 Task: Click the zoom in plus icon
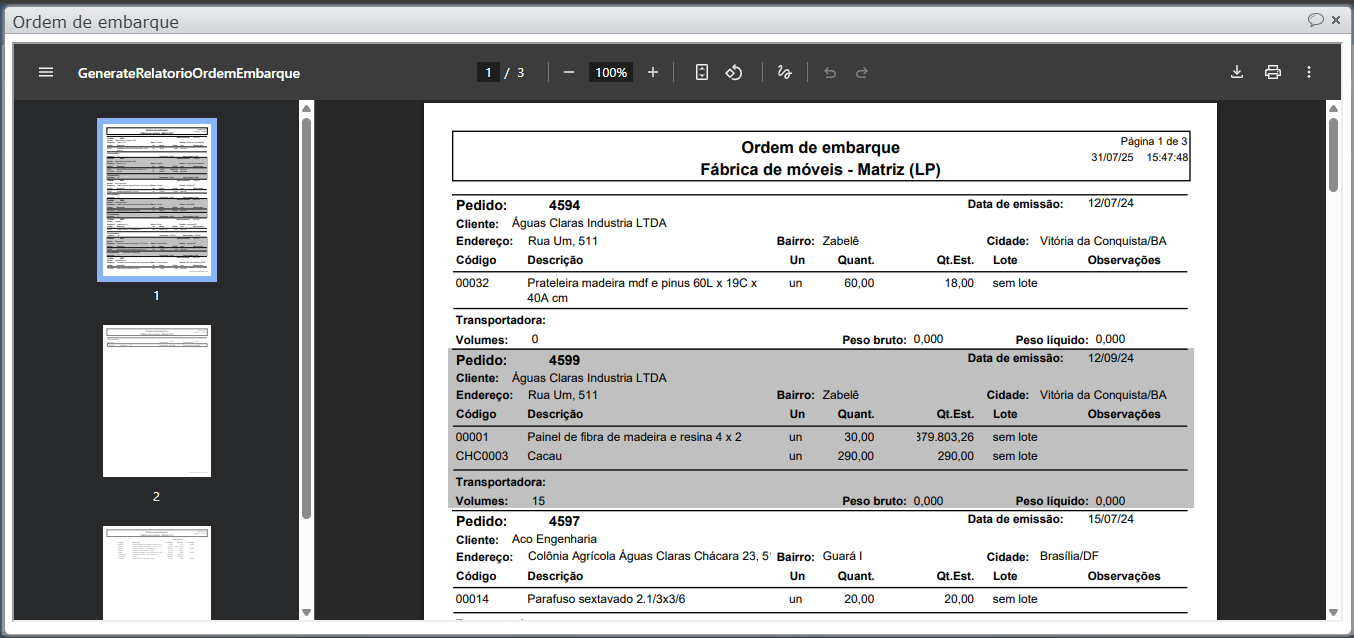[653, 72]
